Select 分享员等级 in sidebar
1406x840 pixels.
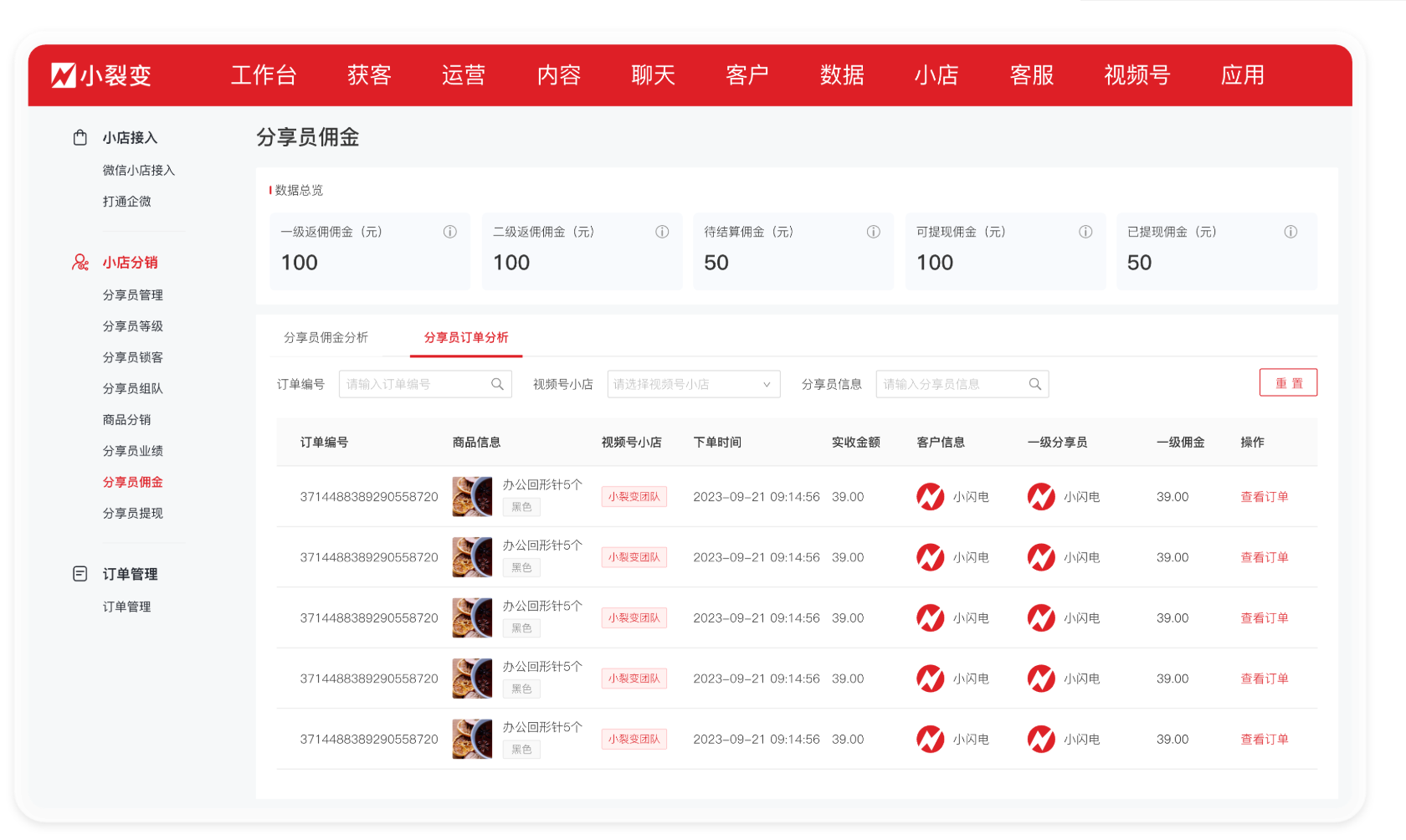pyautogui.click(x=133, y=325)
